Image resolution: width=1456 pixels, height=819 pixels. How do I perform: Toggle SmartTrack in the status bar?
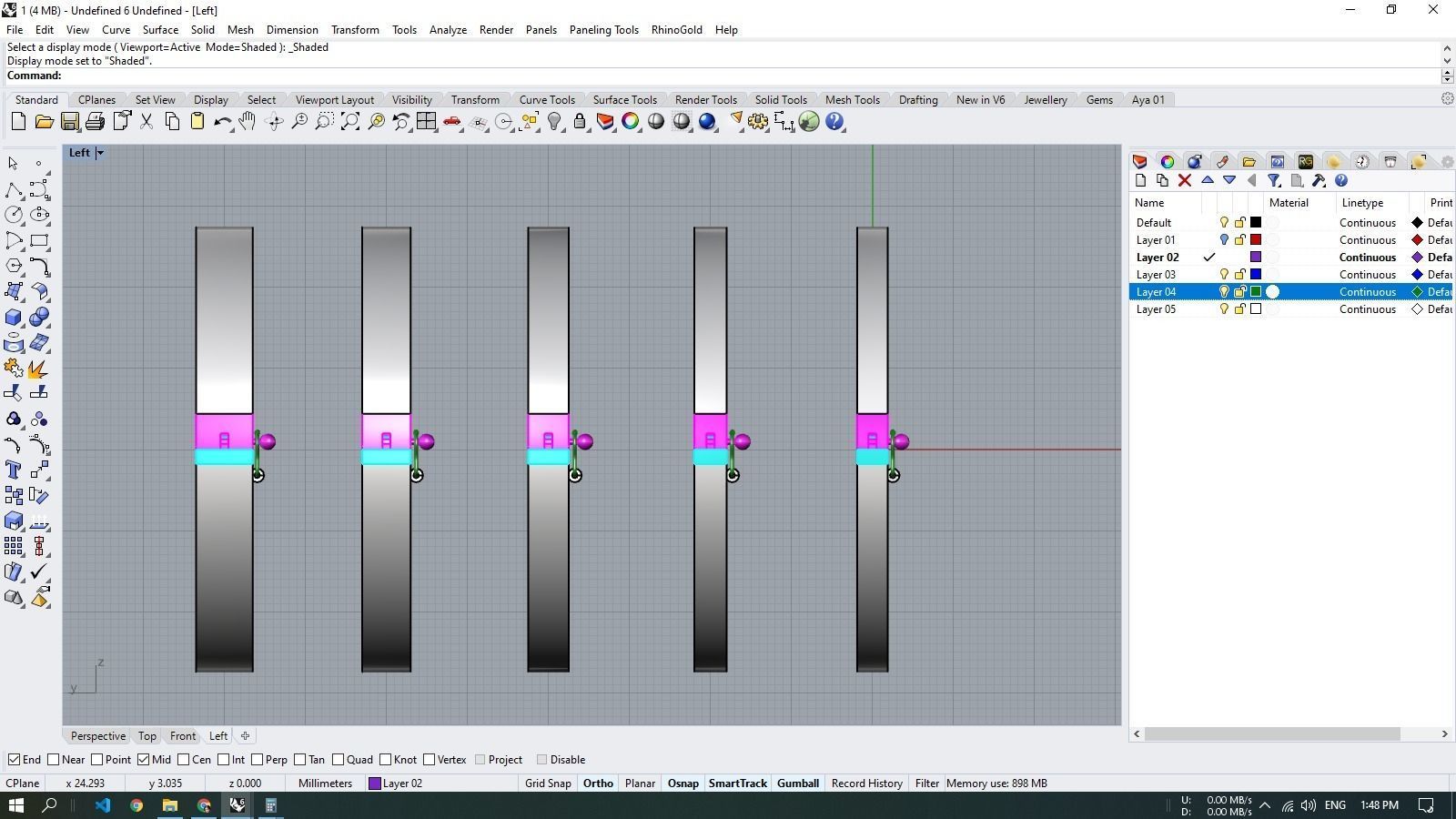tap(738, 784)
